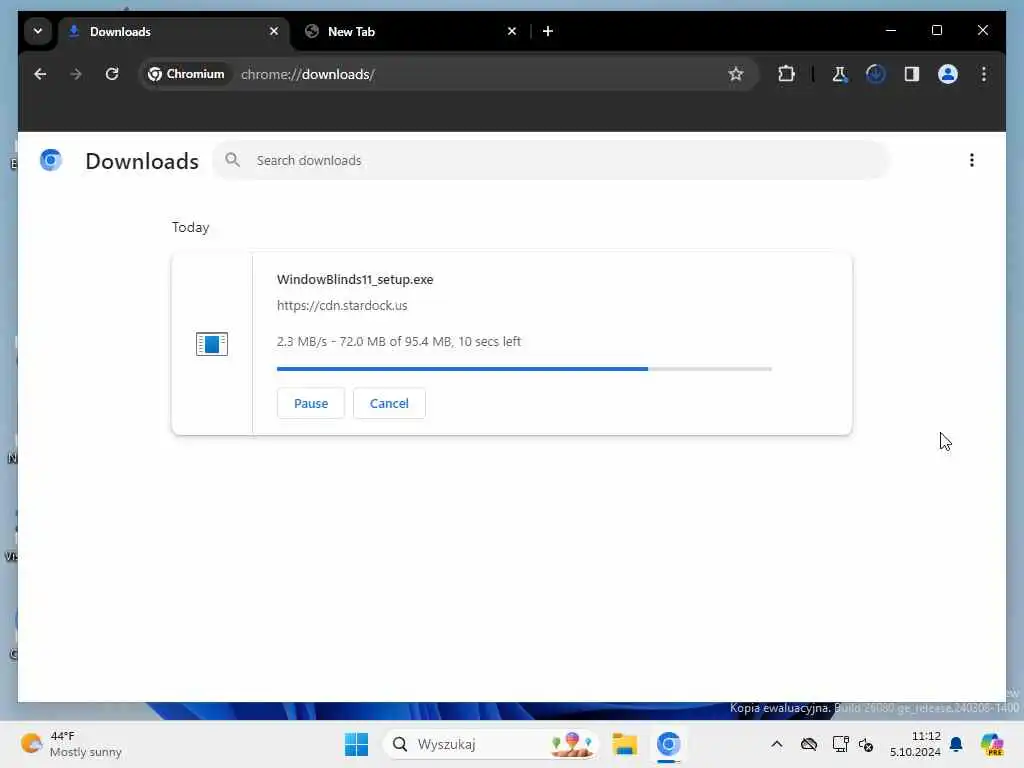Click the WindowBlinds file type icon
Viewport: 1024px width, 768px height.
click(x=212, y=344)
